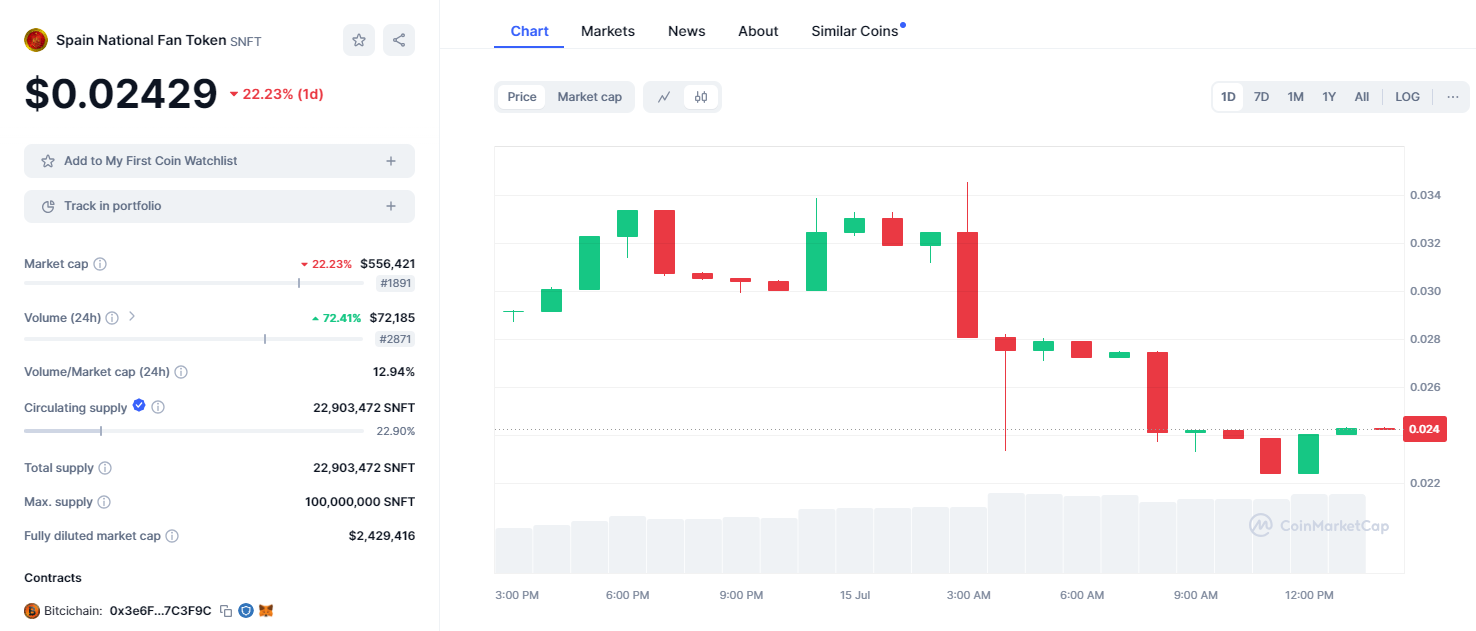Click the star watchlist icon
Viewport: 1476px width, 631px height.
(359, 40)
